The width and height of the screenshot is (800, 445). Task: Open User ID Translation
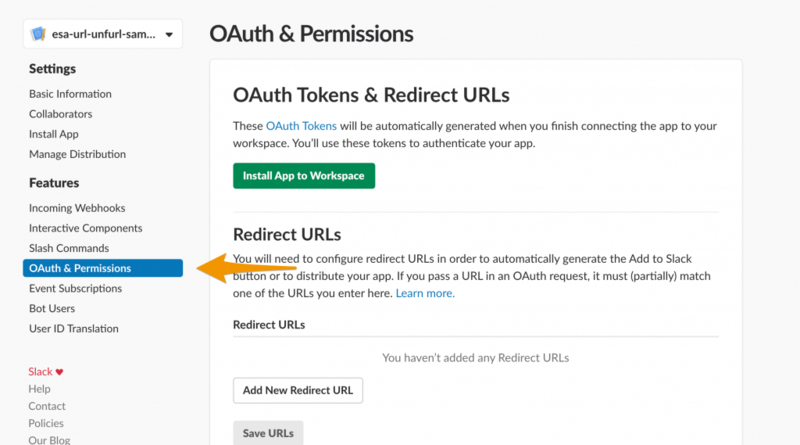click(73, 329)
